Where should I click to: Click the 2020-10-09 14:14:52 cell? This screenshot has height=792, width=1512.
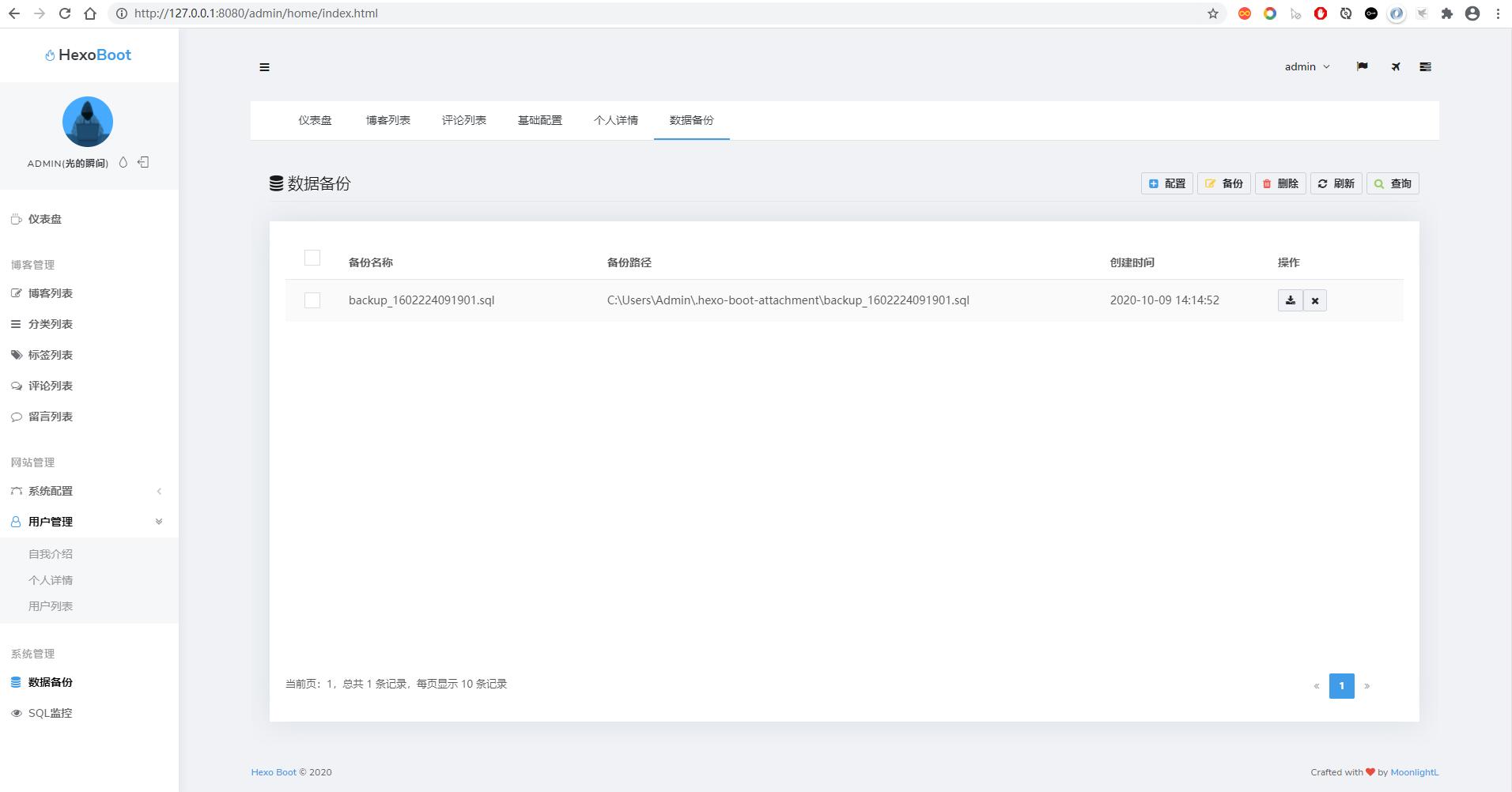[x=1165, y=300]
